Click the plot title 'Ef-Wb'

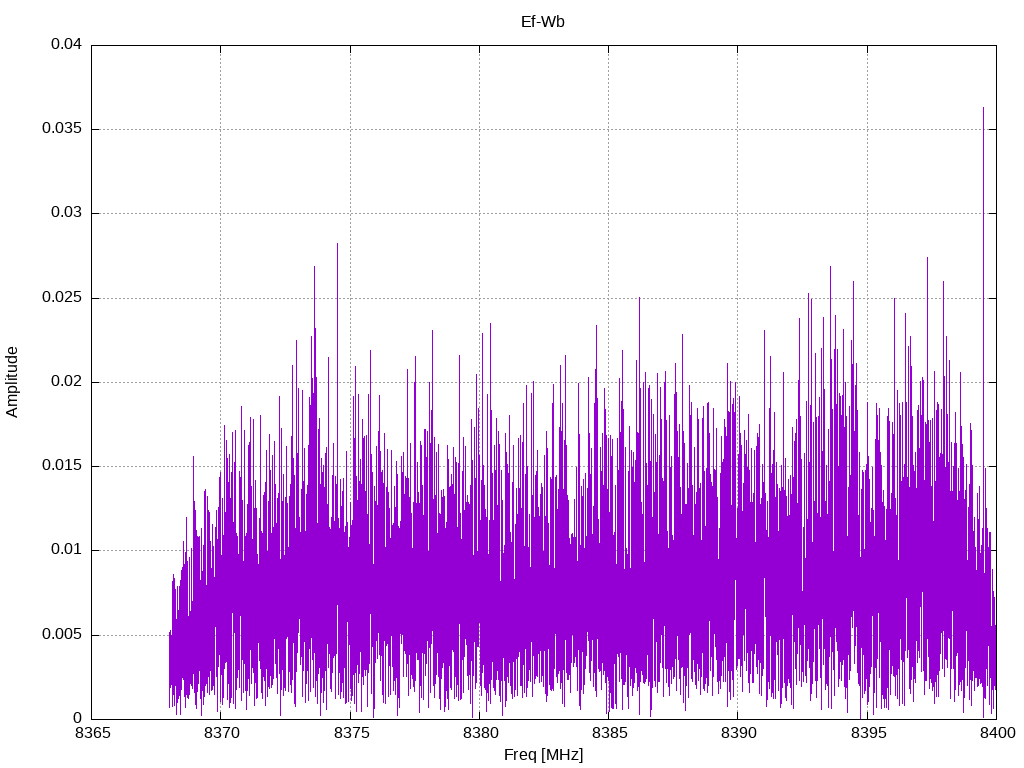point(543,21)
